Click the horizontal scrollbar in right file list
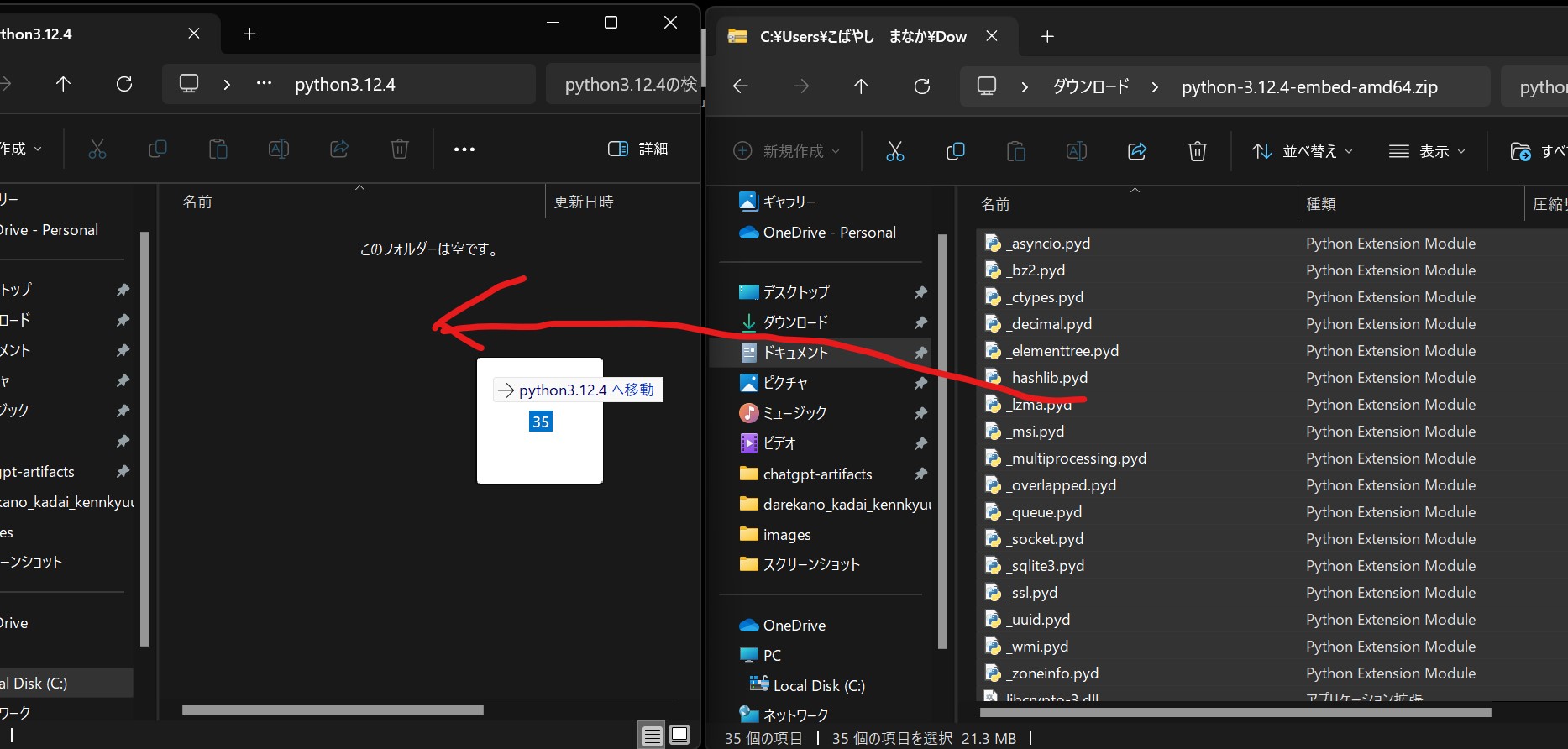Image resolution: width=1568 pixels, height=749 pixels. click(1235, 713)
